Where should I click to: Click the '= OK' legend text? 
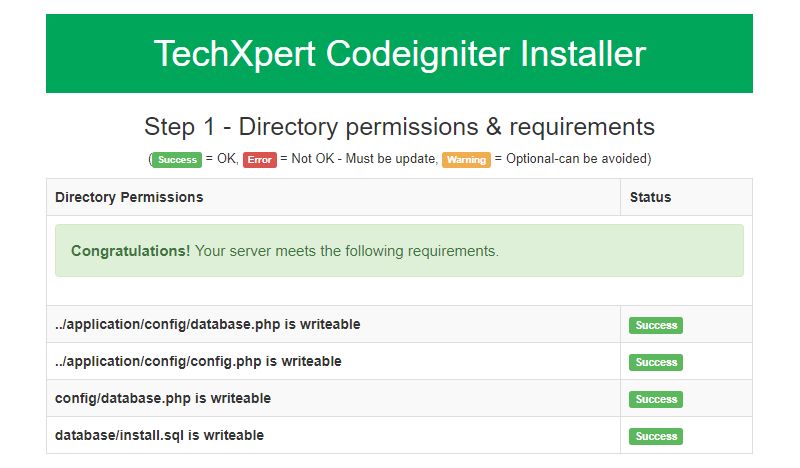pyautogui.click(x=221, y=159)
